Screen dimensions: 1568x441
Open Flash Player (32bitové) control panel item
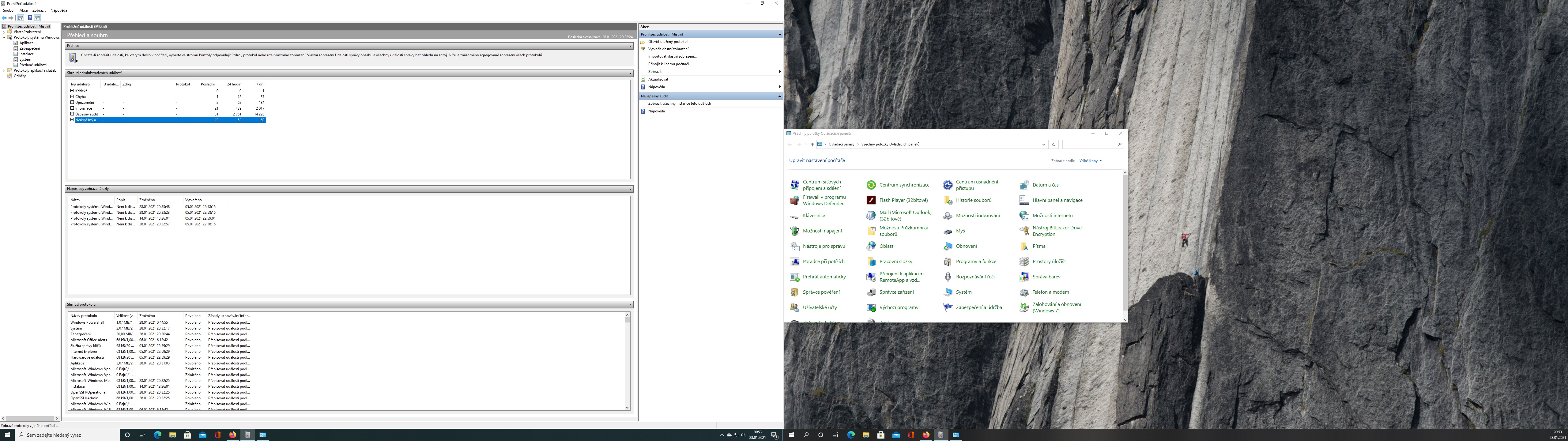(903, 200)
